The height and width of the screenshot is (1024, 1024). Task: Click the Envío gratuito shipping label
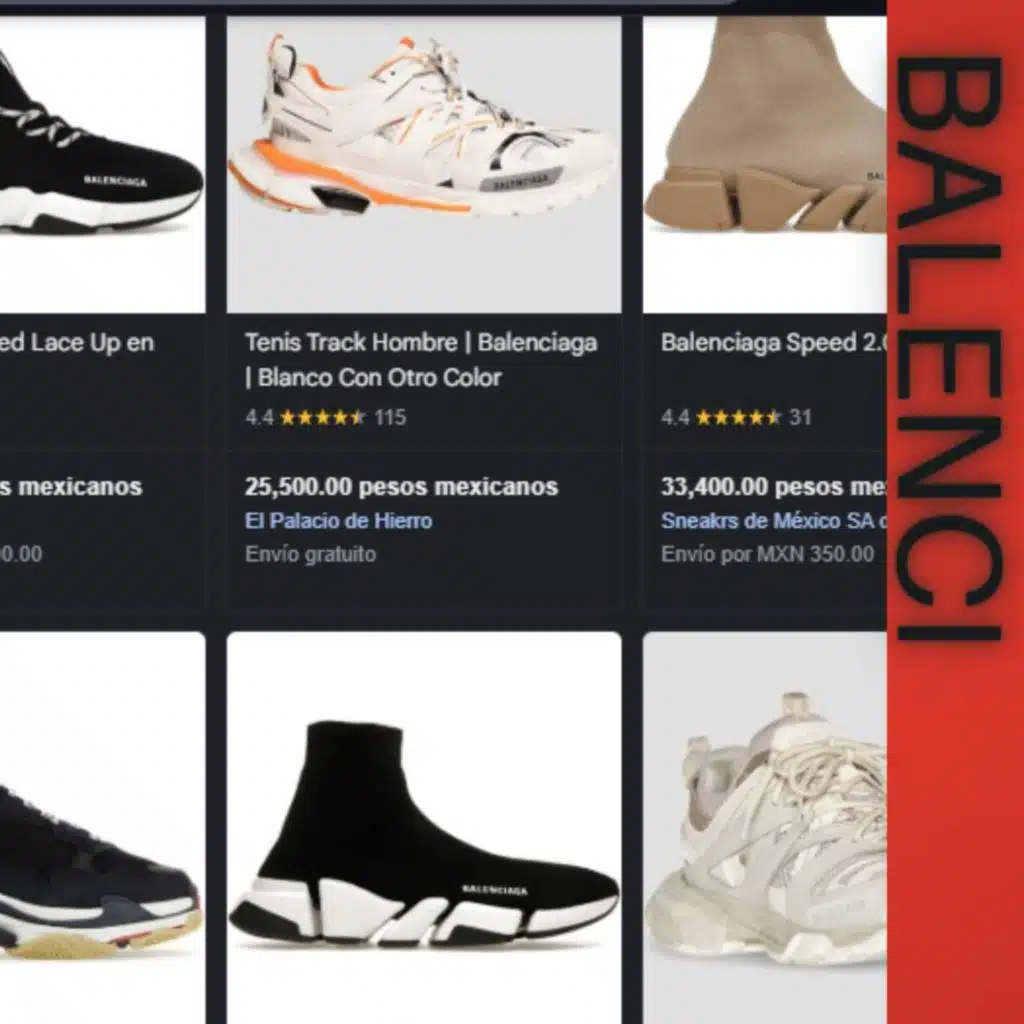click(x=310, y=554)
